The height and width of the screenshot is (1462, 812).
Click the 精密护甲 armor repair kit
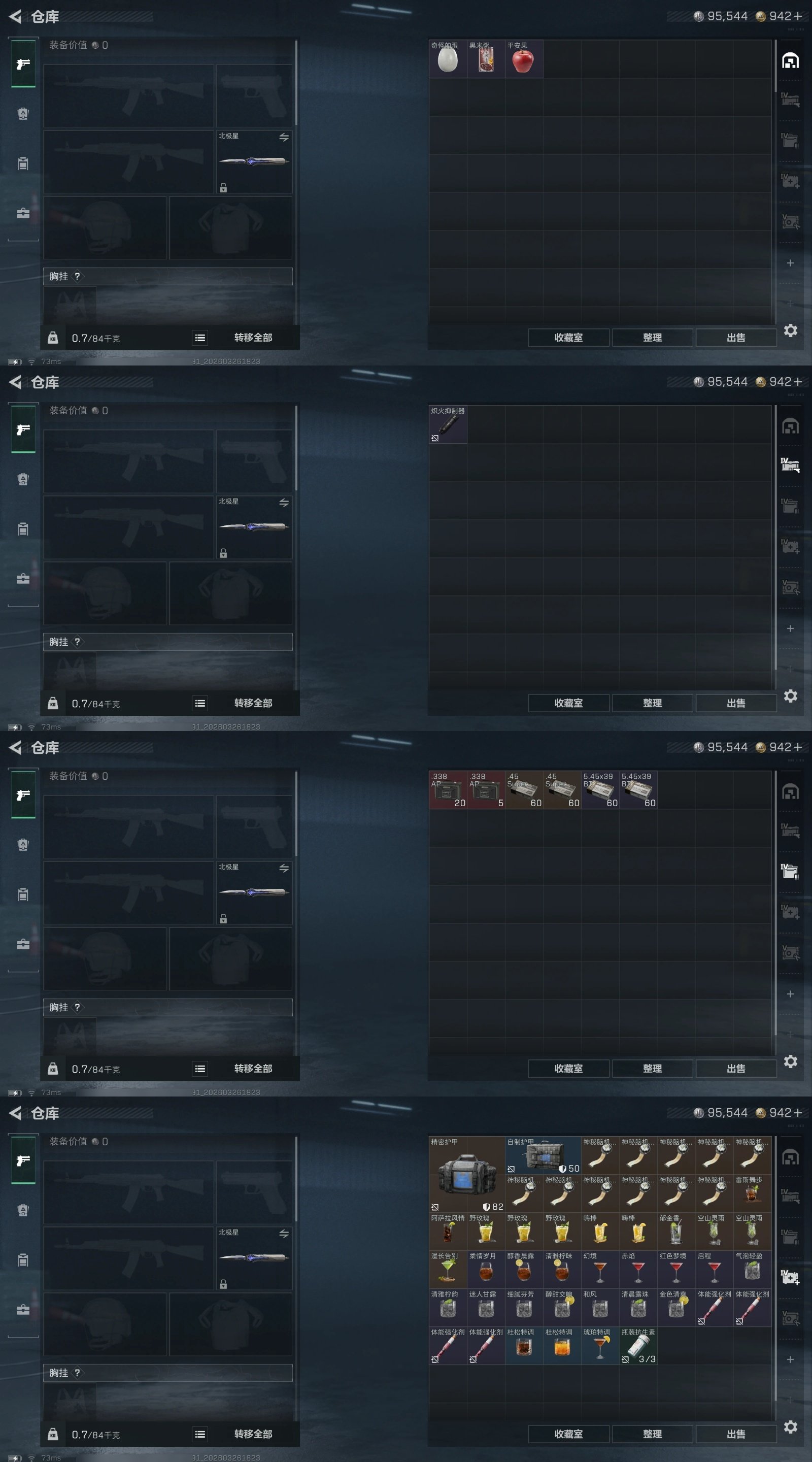coord(467,1174)
